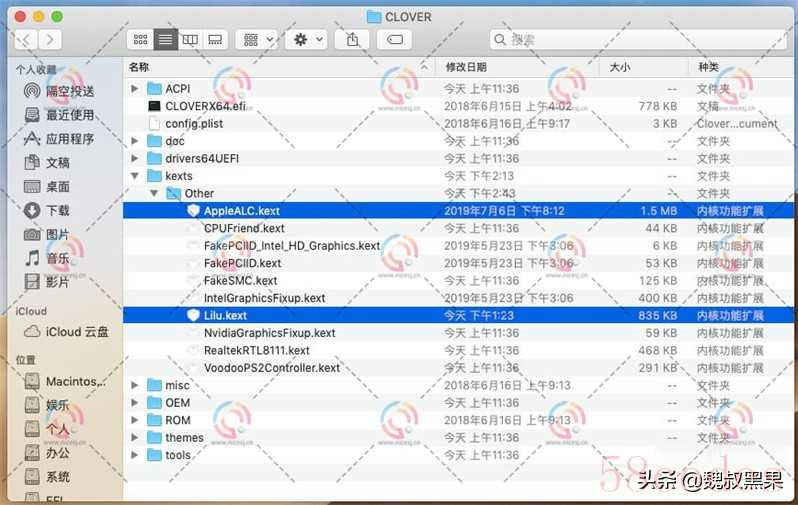The height and width of the screenshot is (505, 798).
Task: Collapse the Other folder
Action: [154, 193]
